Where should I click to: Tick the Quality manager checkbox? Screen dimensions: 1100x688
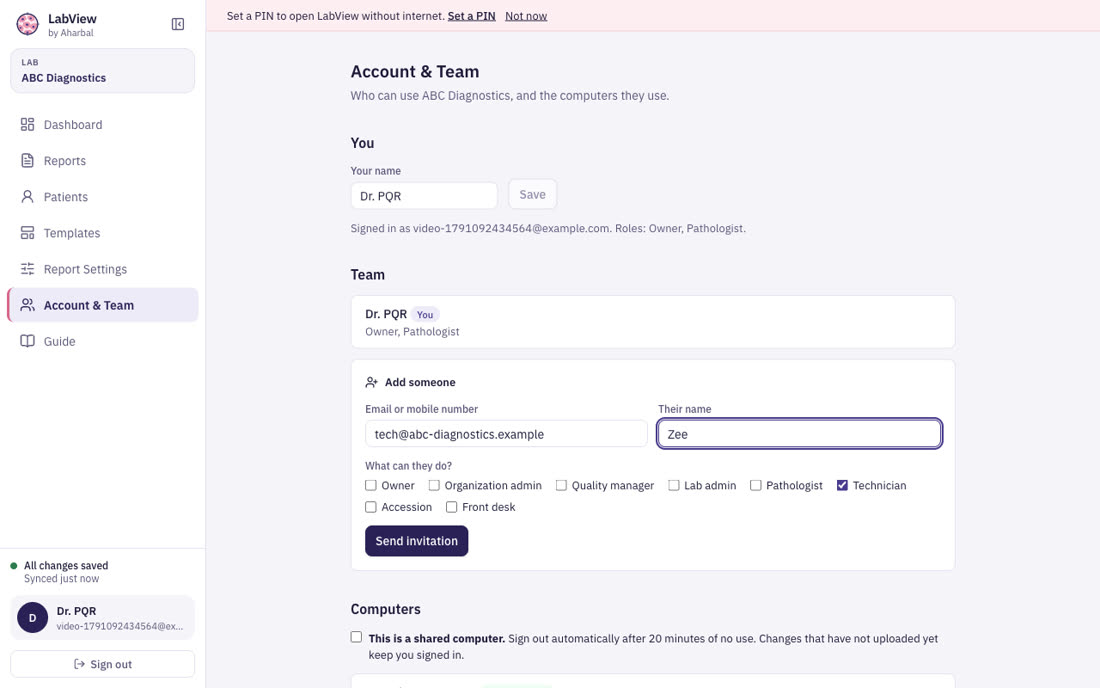(x=561, y=485)
